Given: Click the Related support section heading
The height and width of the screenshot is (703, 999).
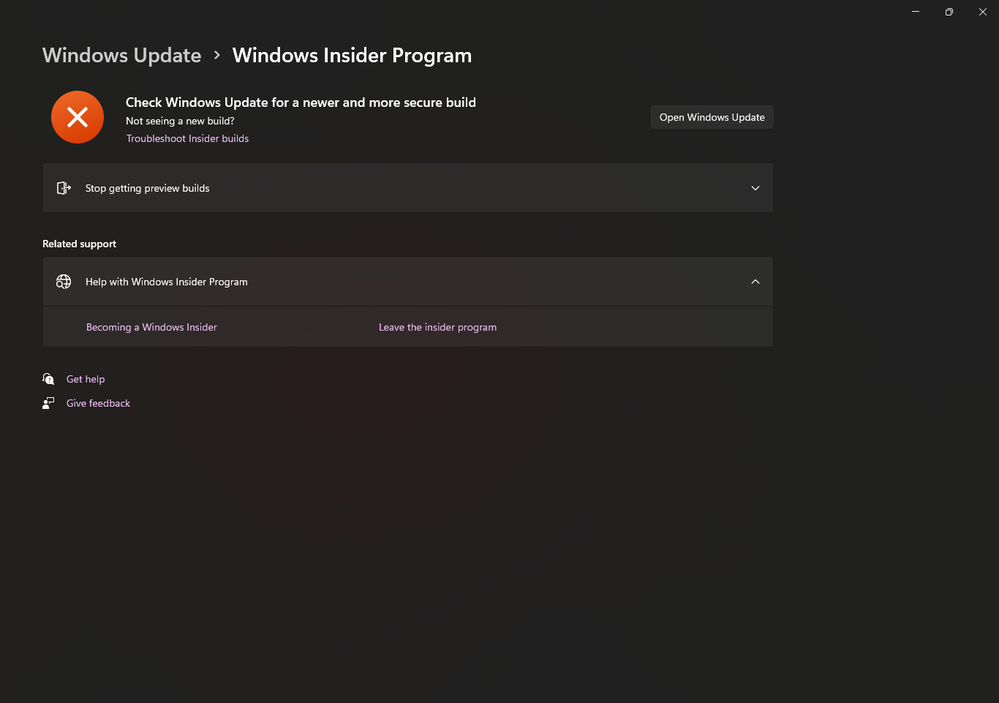Looking at the screenshot, I should 79,243.
